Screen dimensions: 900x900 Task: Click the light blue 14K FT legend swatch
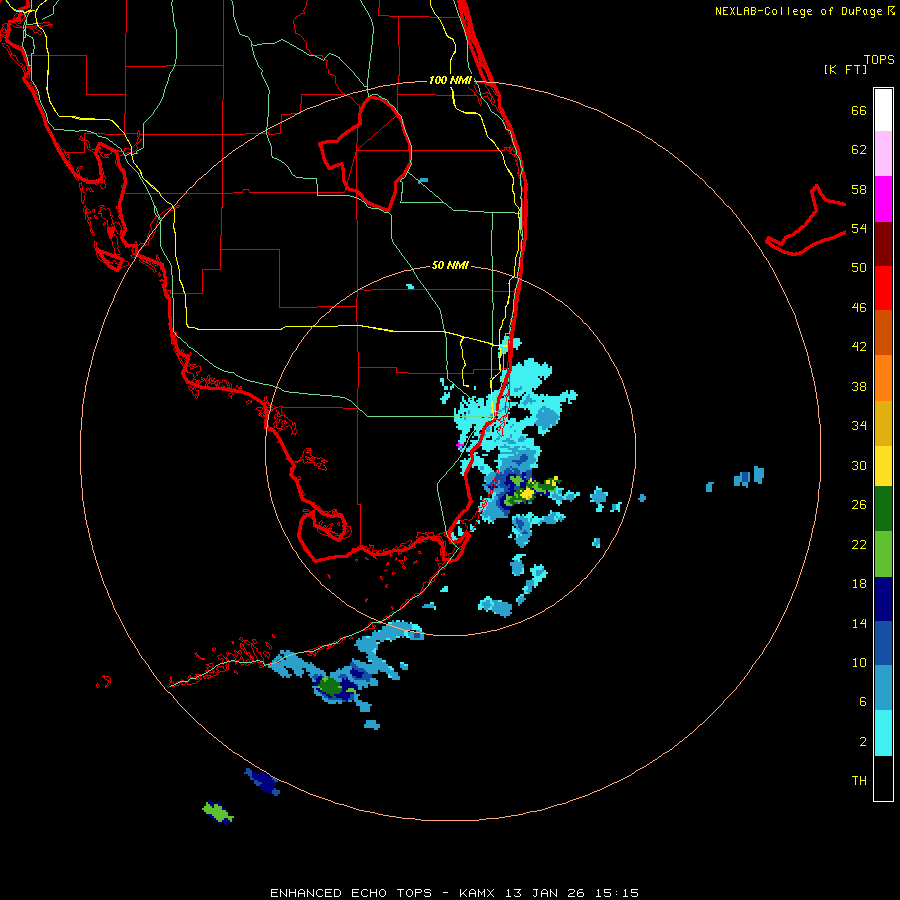pyautogui.click(x=883, y=688)
